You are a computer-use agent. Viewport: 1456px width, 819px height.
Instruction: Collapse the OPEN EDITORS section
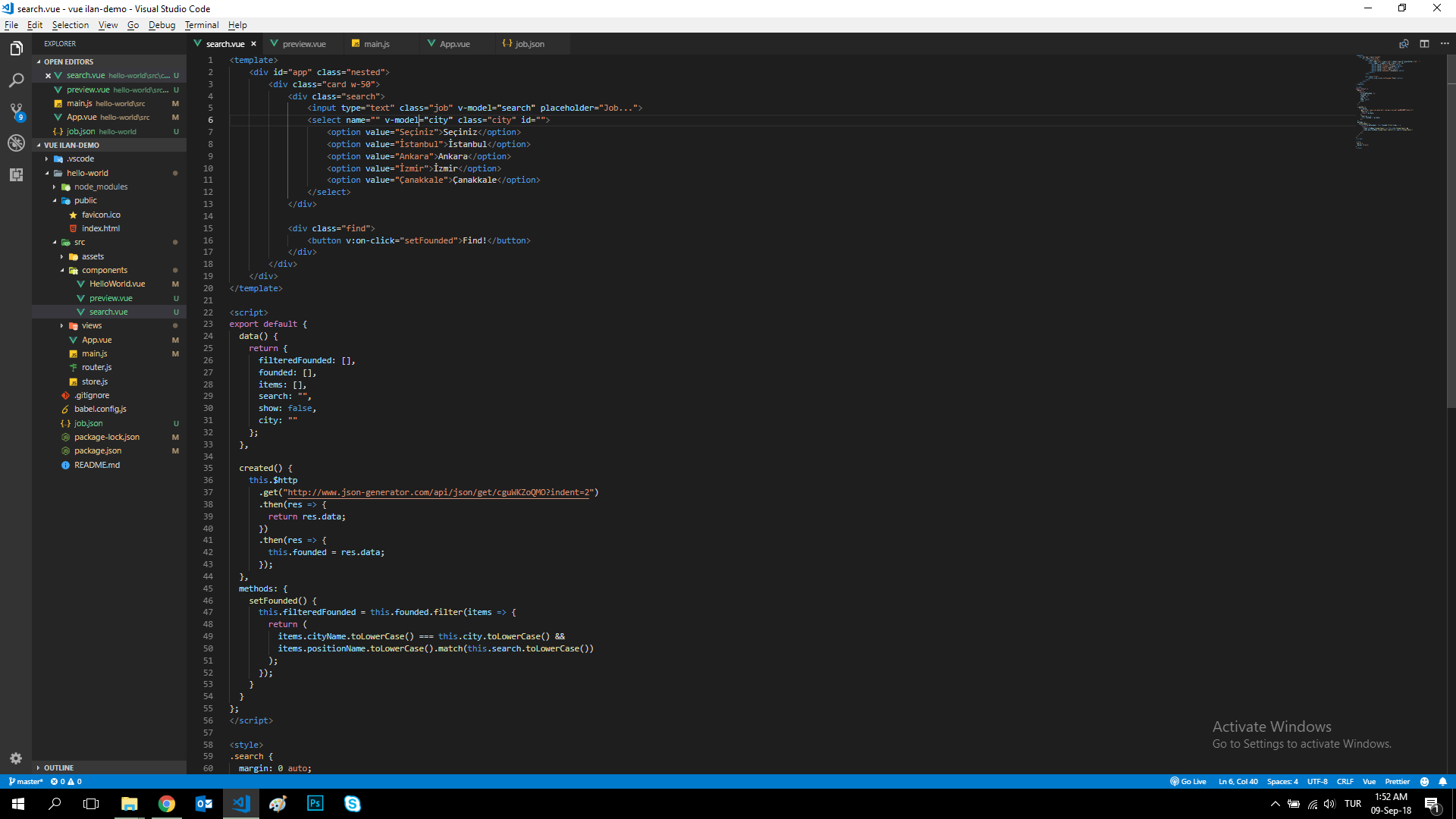tap(68, 62)
